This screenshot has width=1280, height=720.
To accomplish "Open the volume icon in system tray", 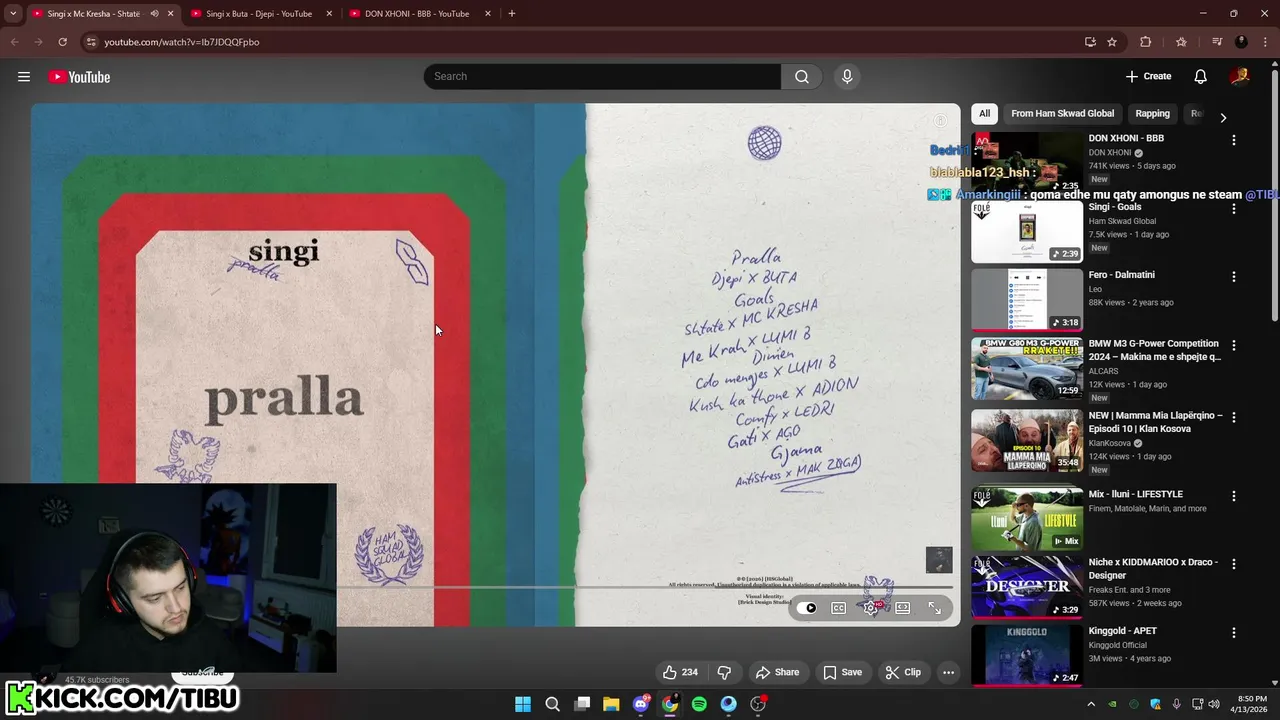I will click(1214, 704).
